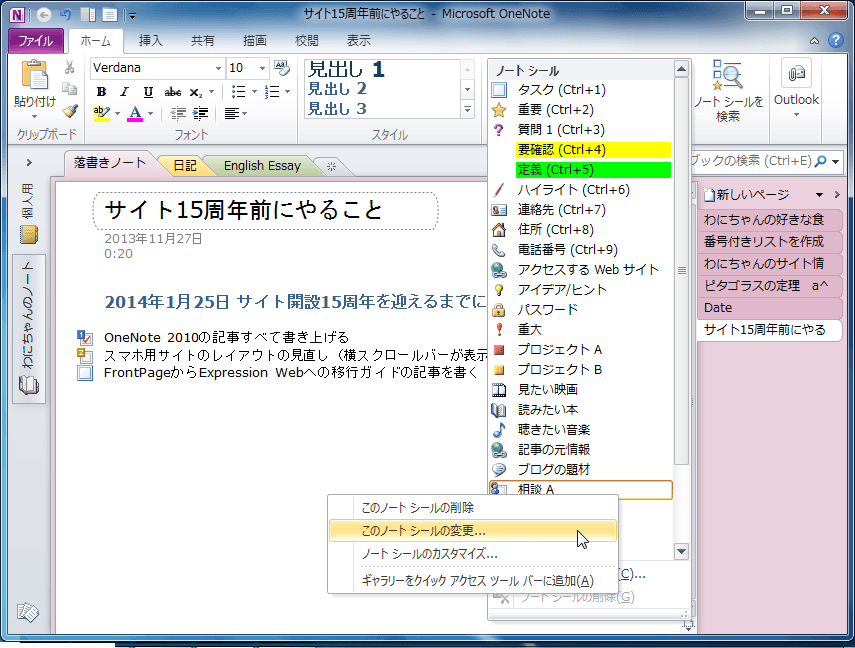Expand the styles gallery more arrow
Image resolution: width=855 pixels, height=648 pixels.
(x=467, y=109)
